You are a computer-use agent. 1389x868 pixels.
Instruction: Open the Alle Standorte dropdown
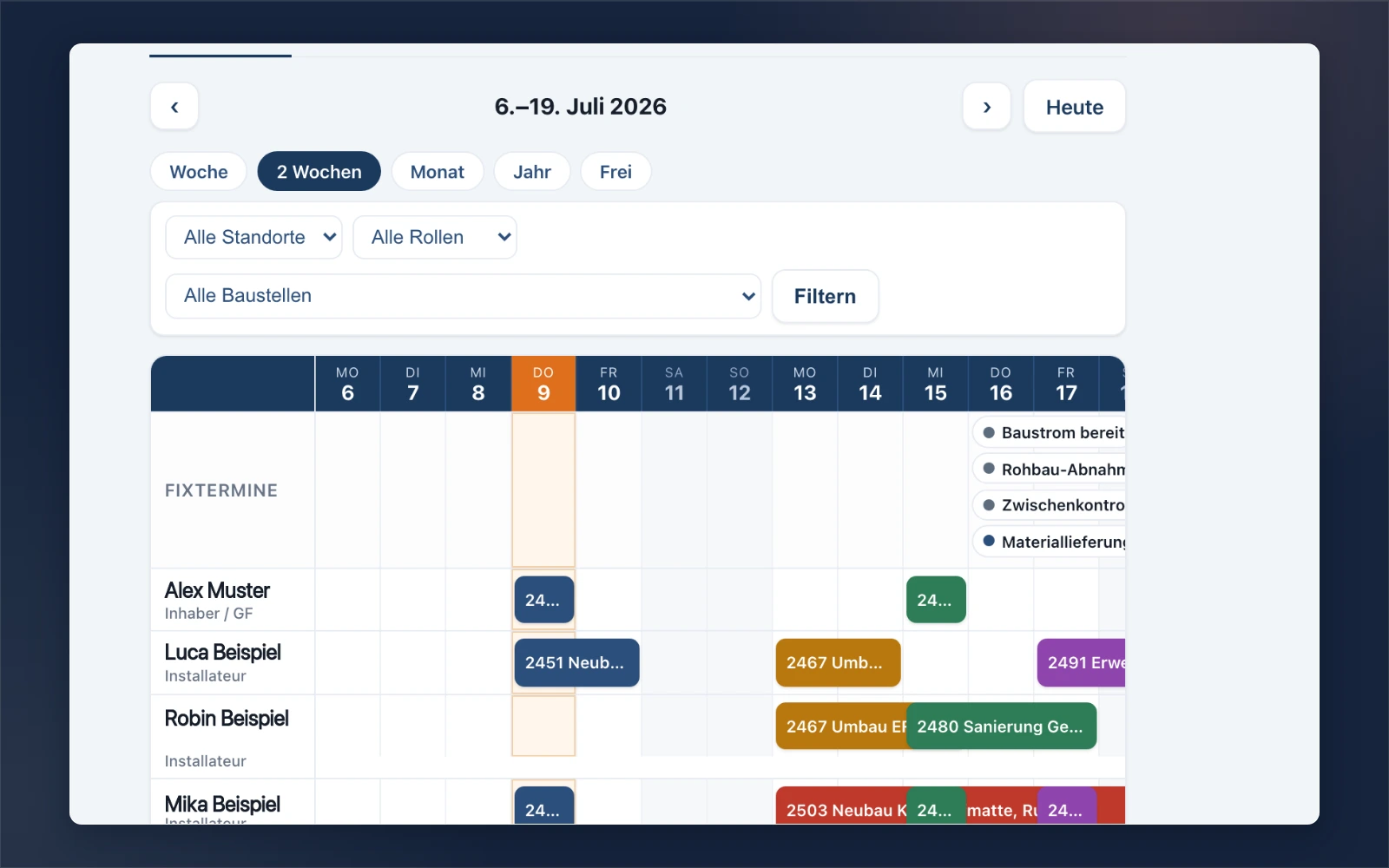(253, 237)
